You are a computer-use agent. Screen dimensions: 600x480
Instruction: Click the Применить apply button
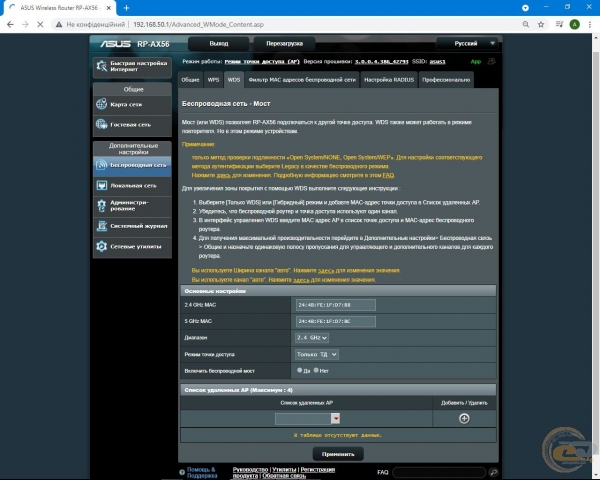338,454
